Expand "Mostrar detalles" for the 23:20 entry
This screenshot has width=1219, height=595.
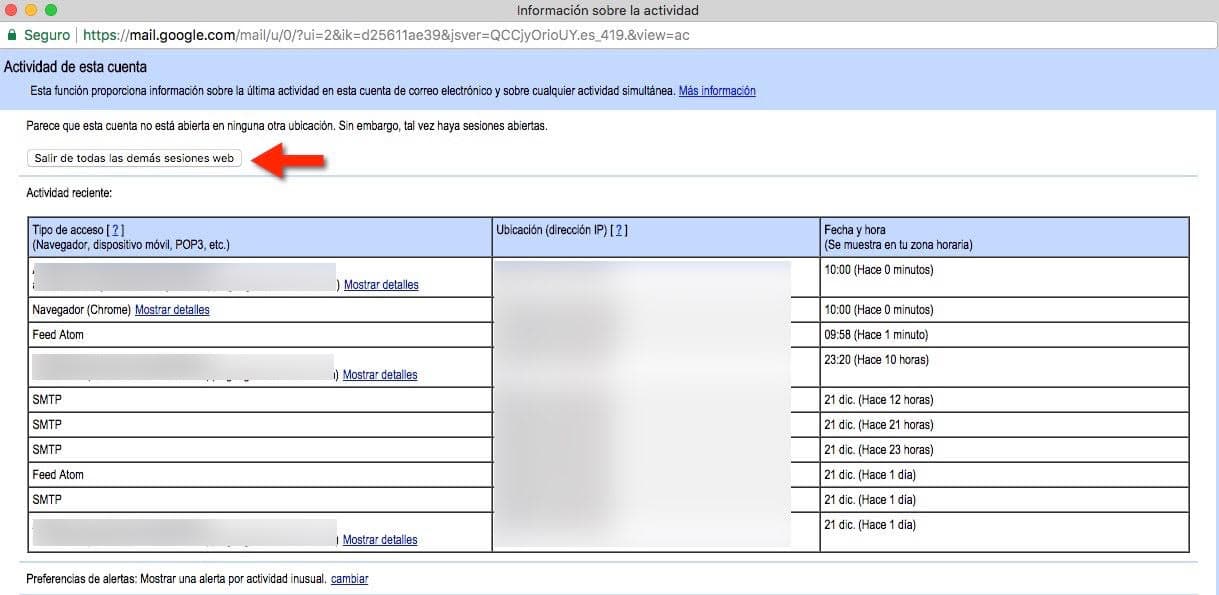(x=380, y=375)
